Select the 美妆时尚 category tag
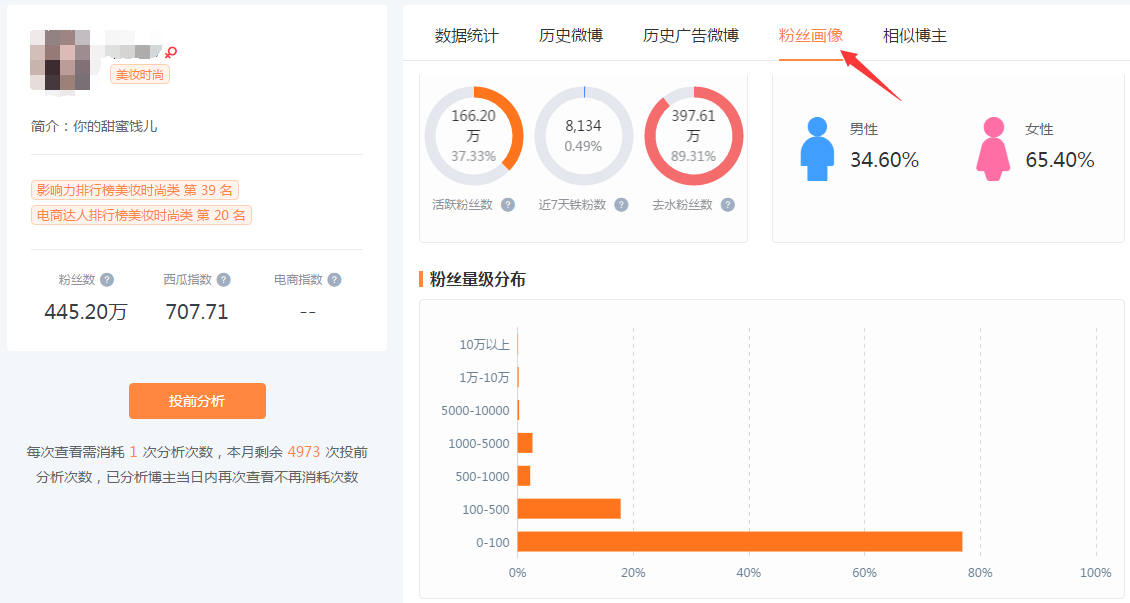 click(x=139, y=73)
